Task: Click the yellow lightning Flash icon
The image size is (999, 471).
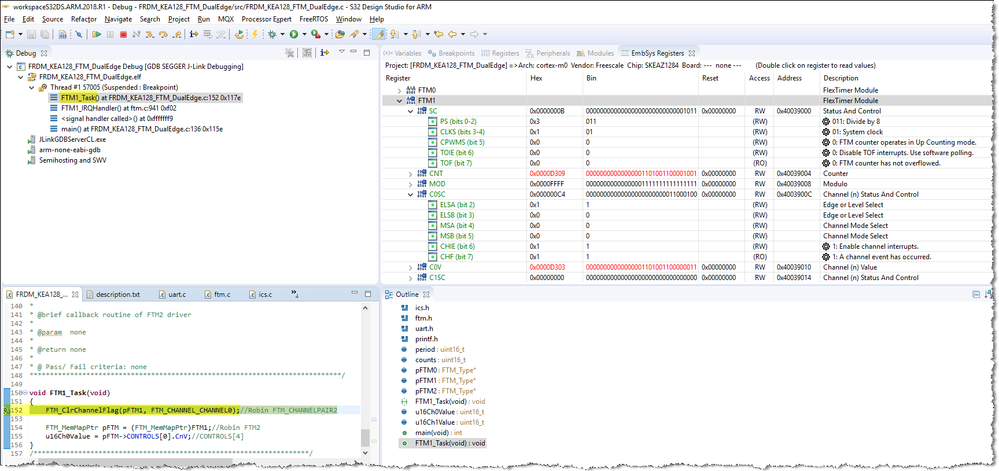Action: coord(254,34)
